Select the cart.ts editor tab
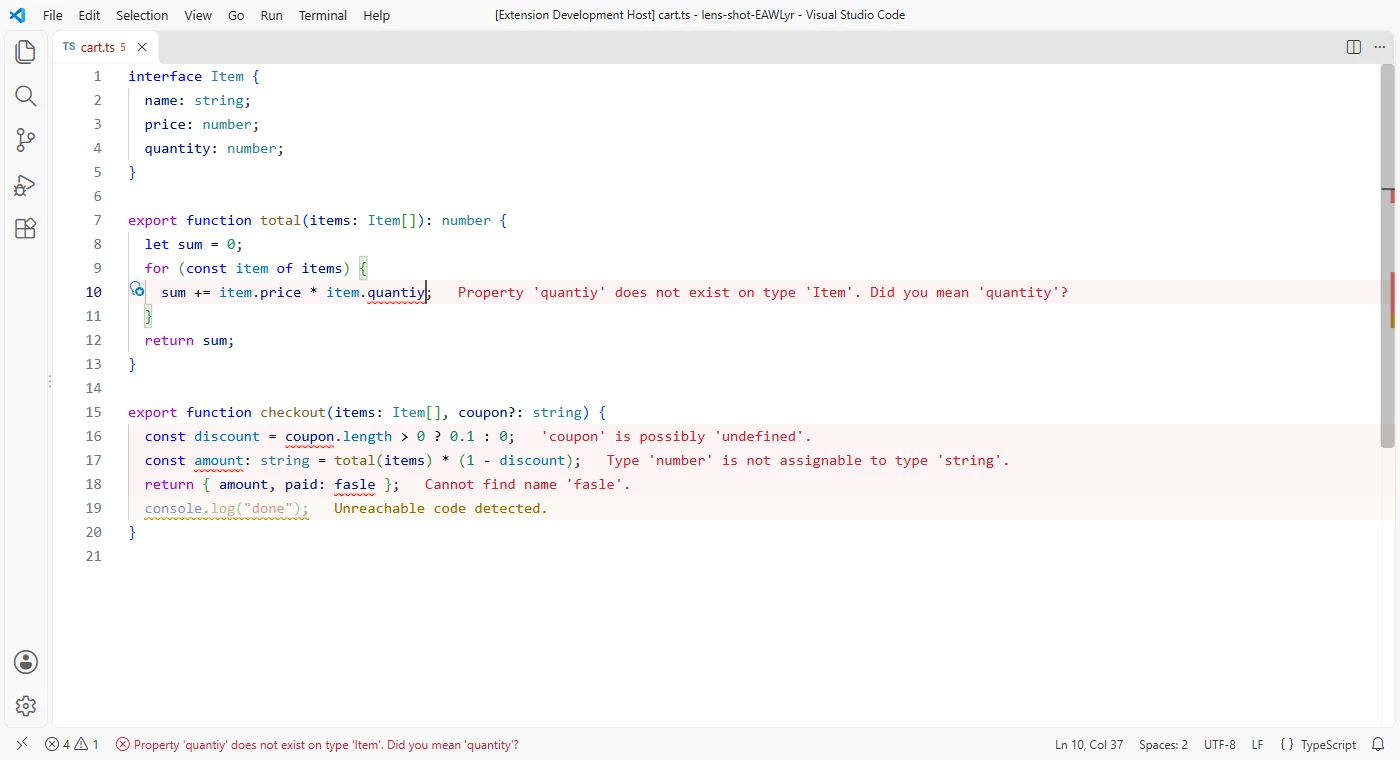Viewport: 1400px width, 760px height. (x=105, y=47)
